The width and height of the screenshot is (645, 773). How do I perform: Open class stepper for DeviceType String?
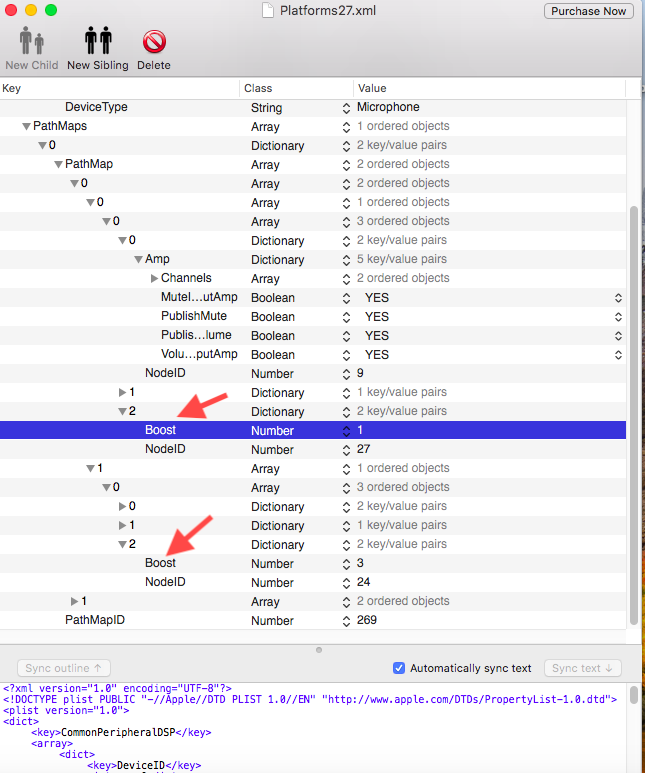tap(346, 108)
